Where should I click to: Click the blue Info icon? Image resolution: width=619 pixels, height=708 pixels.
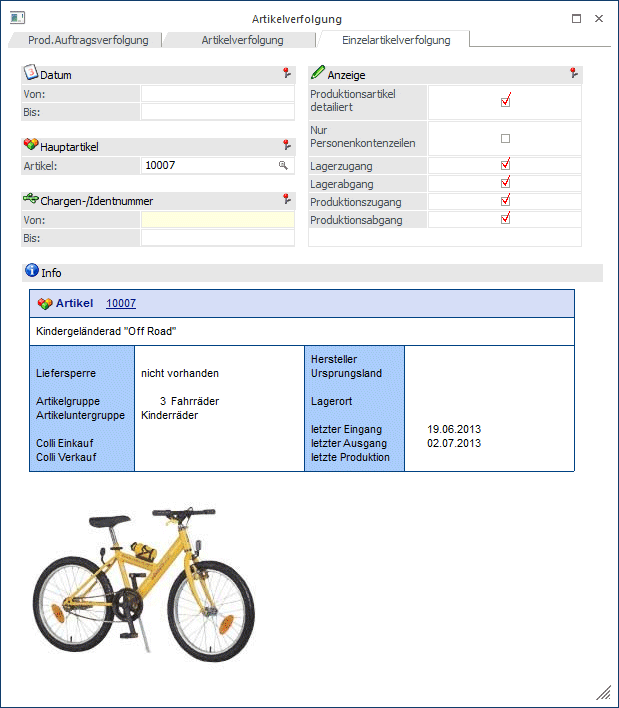[x=30, y=271]
